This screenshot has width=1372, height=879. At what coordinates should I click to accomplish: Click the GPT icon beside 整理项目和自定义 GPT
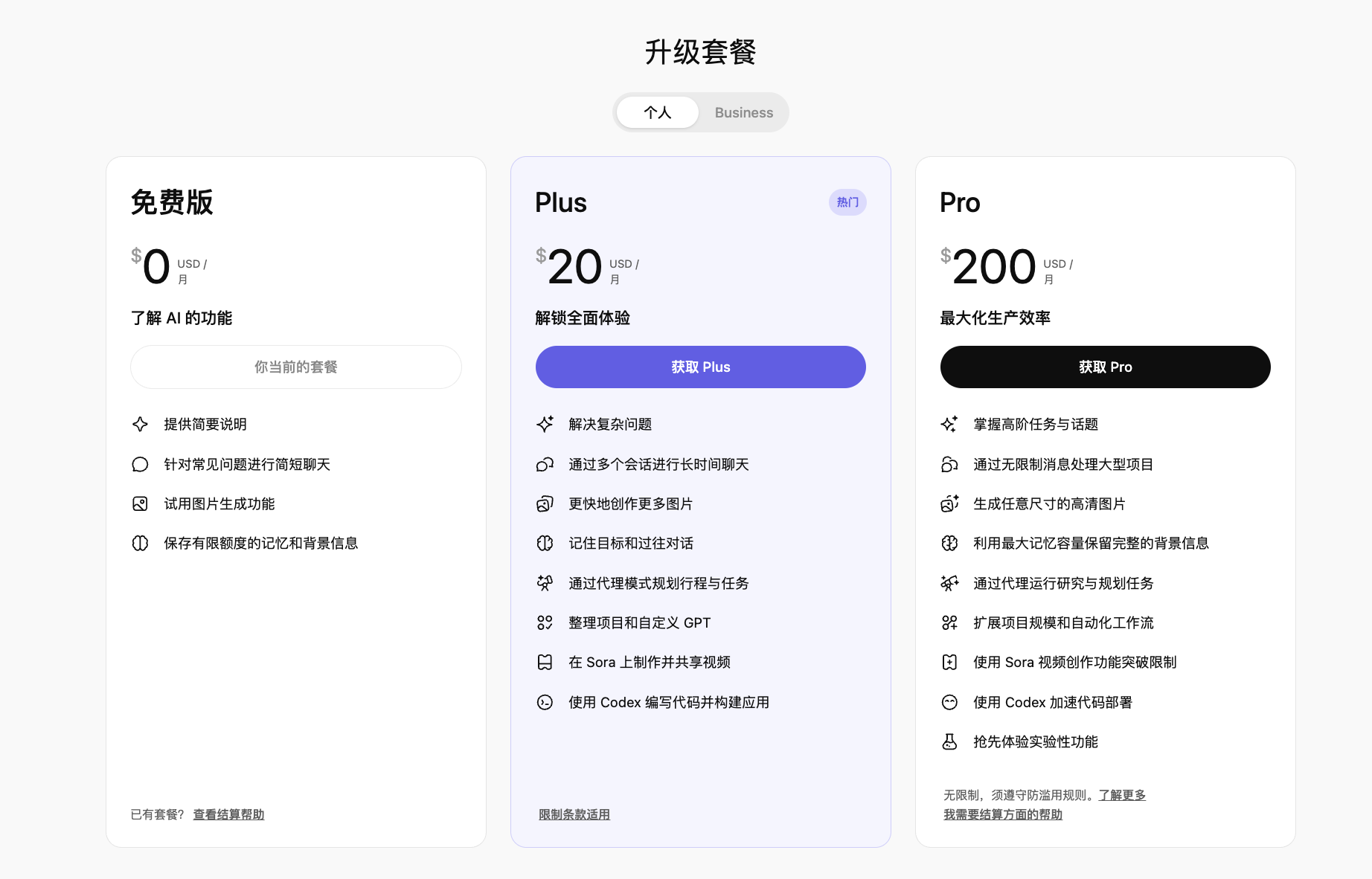[x=545, y=622]
